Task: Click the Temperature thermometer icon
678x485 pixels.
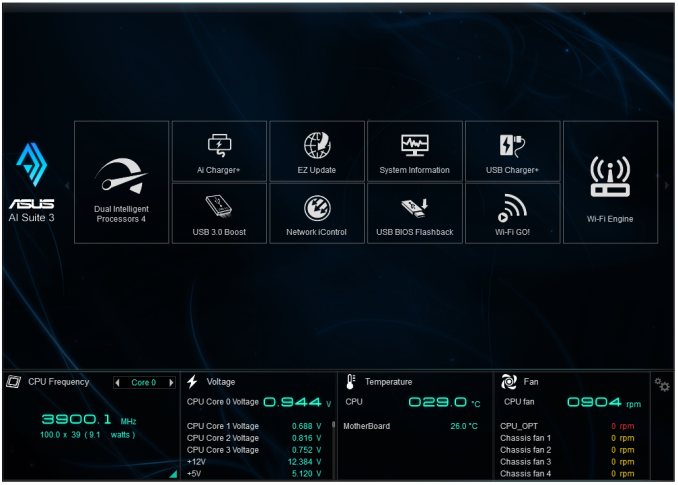Action: click(351, 382)
